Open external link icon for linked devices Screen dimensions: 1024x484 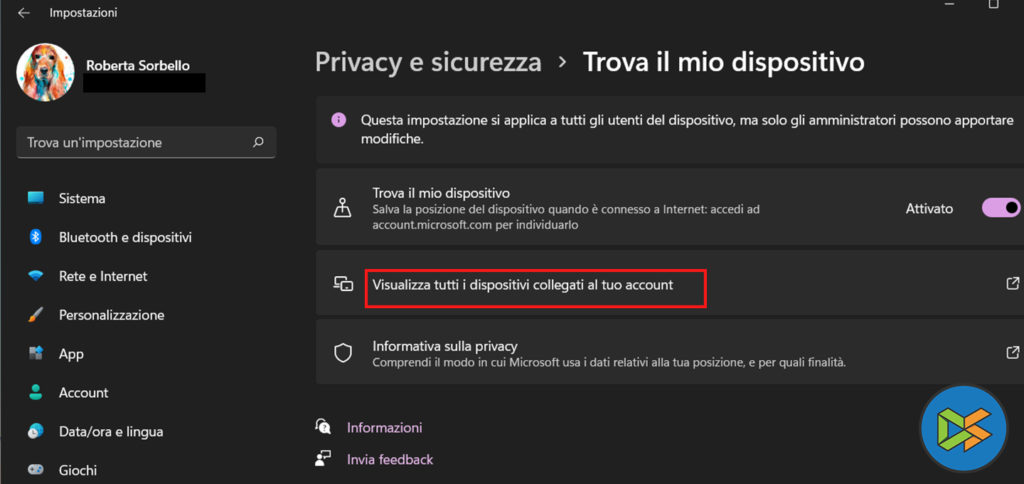click(x=1012, y=284)
